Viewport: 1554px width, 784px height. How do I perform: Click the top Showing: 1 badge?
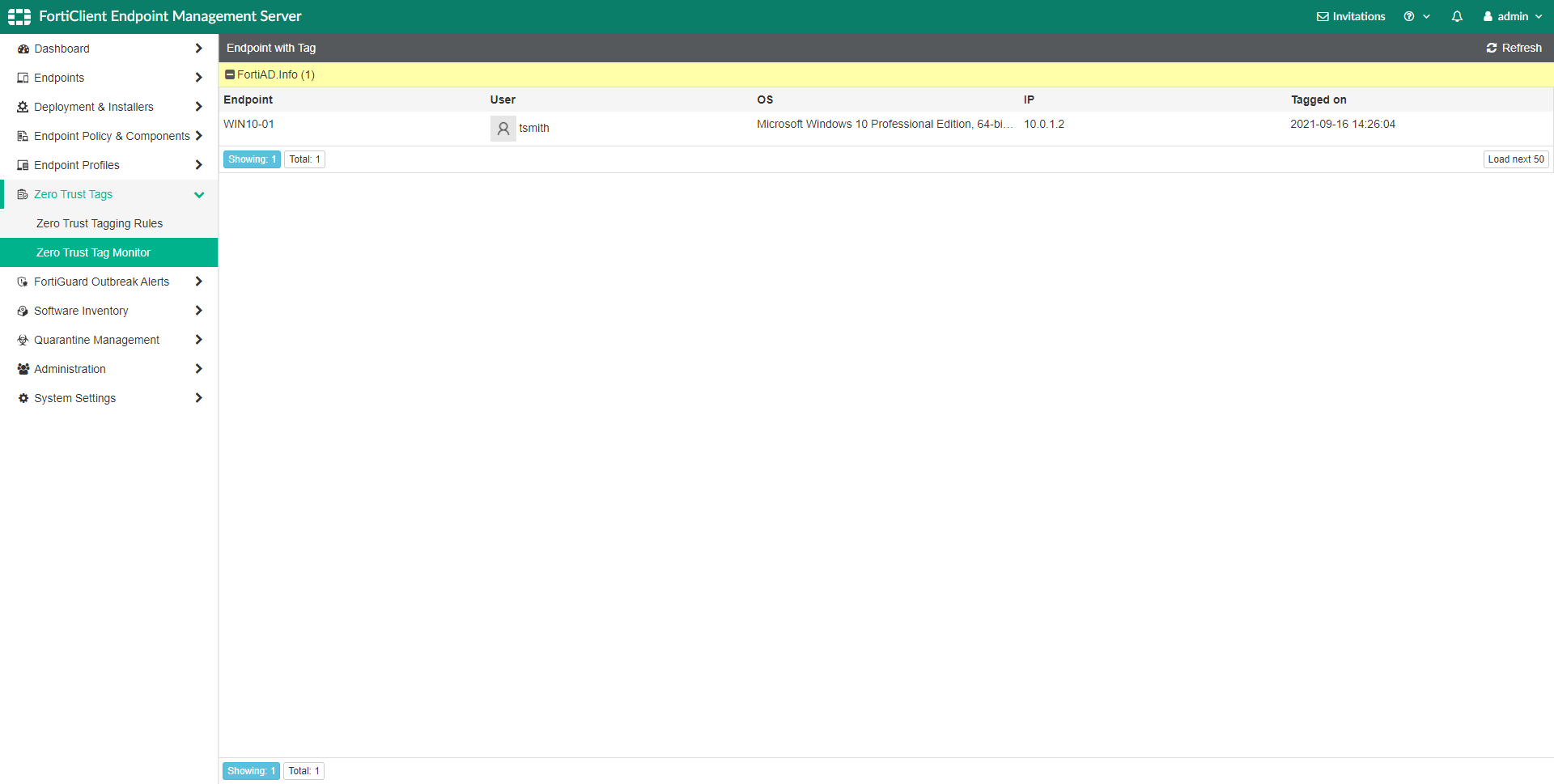coord(252,159)
